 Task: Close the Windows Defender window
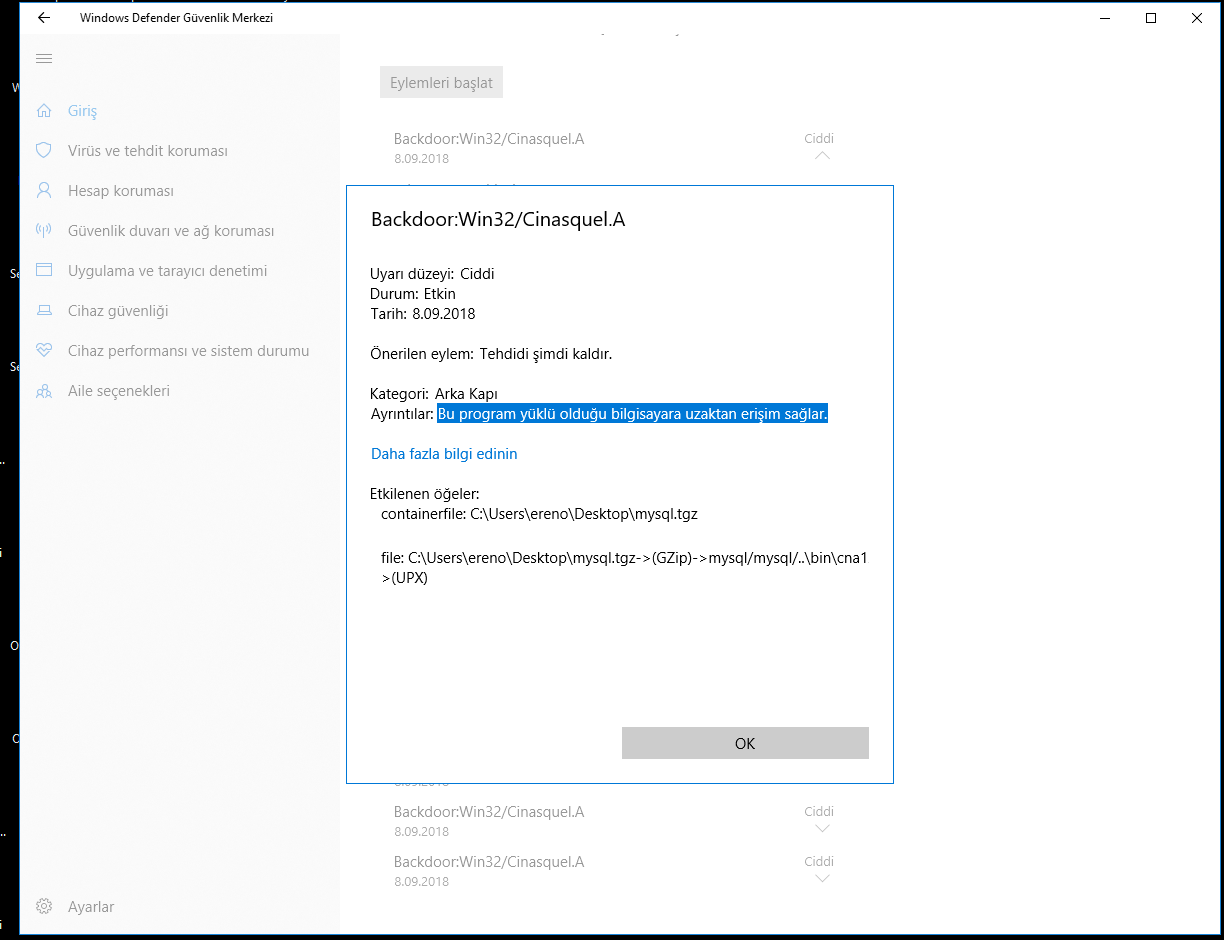click(x=1197, y=18)
